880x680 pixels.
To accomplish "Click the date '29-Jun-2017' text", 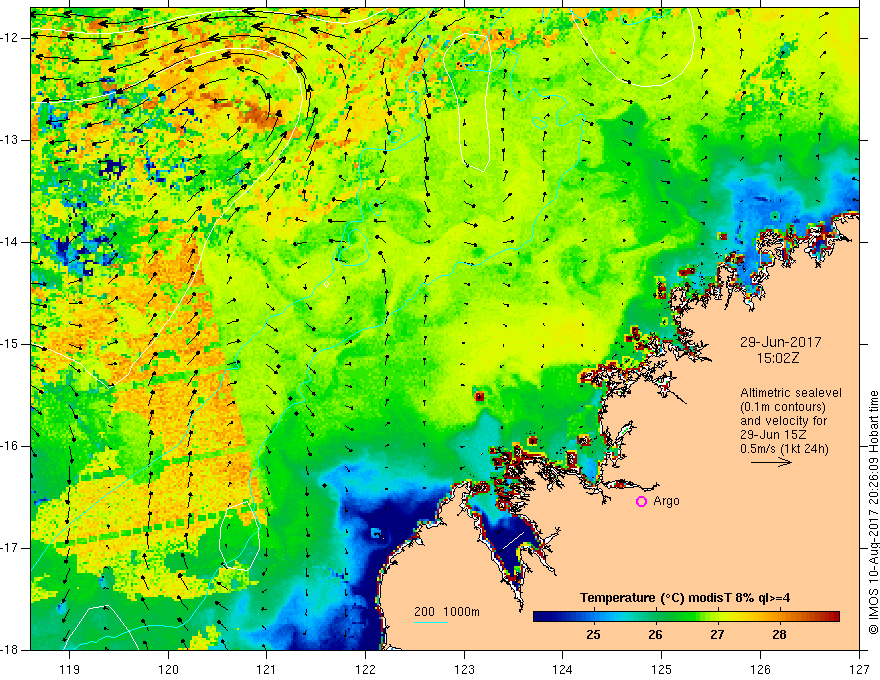I will point(780,342).
